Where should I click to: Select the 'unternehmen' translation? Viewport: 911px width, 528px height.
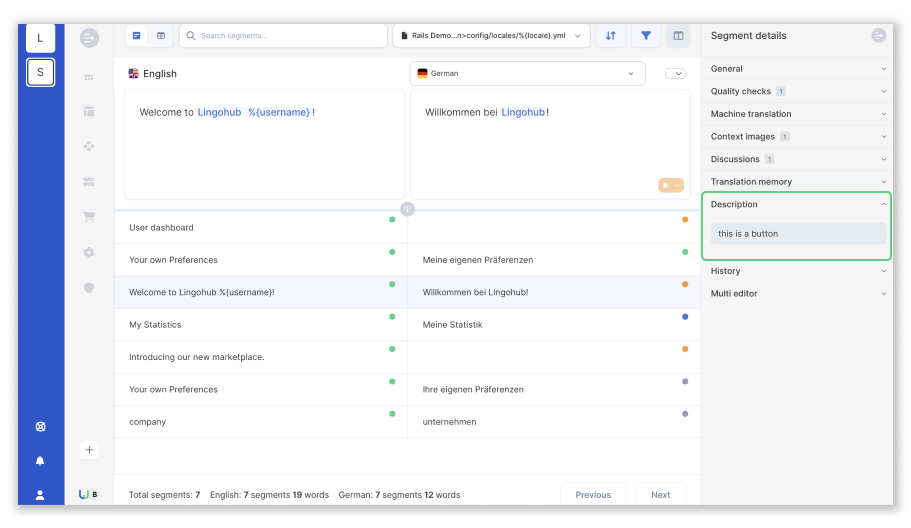coord(449,422)
